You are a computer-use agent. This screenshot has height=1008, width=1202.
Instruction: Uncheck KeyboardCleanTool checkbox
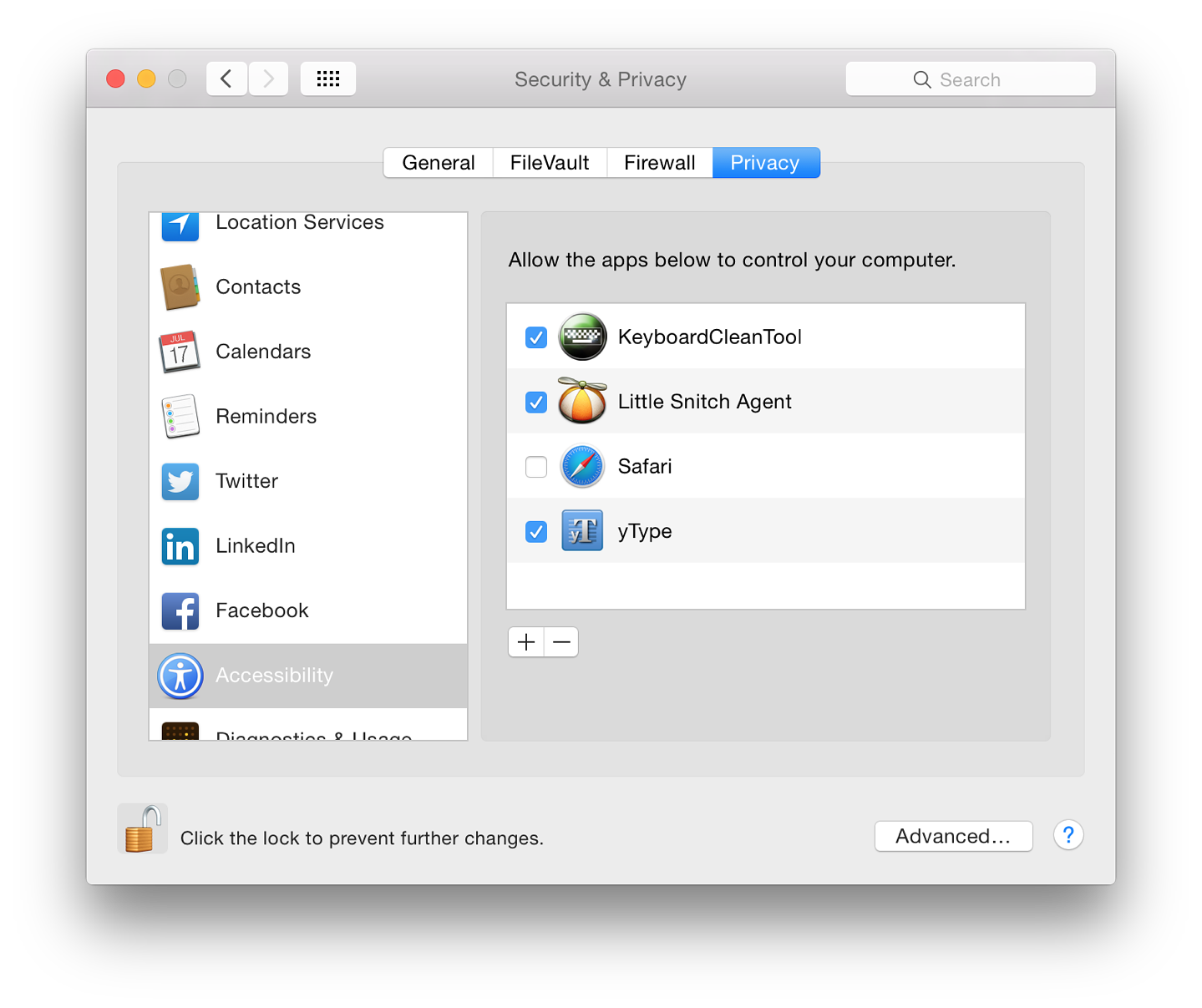(536, 337)
